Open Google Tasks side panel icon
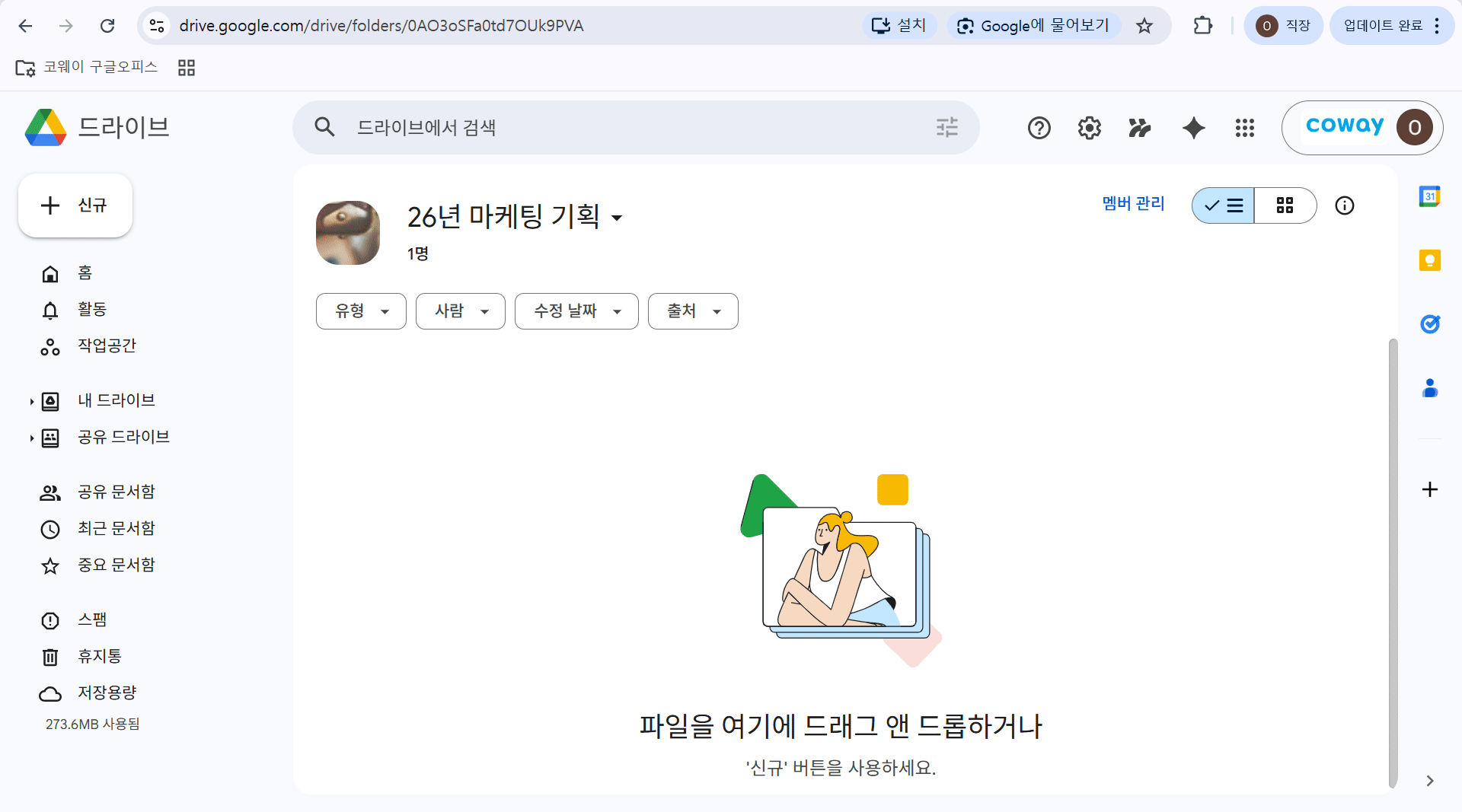 click(1429, 324)
